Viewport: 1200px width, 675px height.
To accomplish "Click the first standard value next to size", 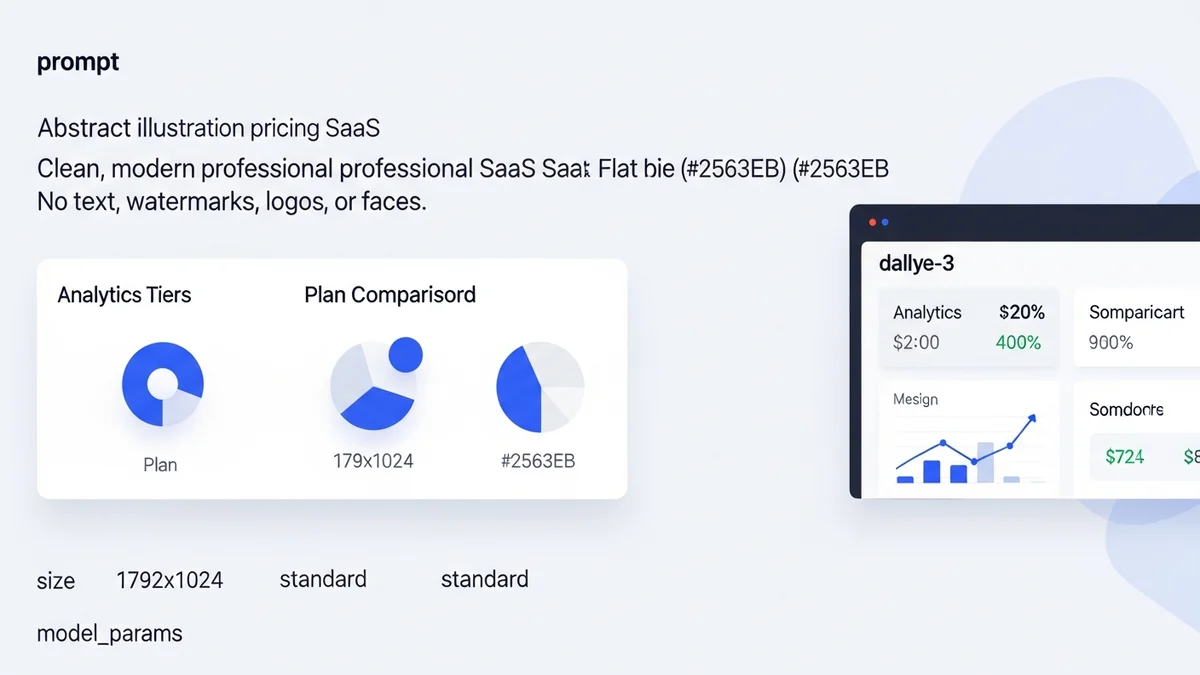I will pos(323,579).
